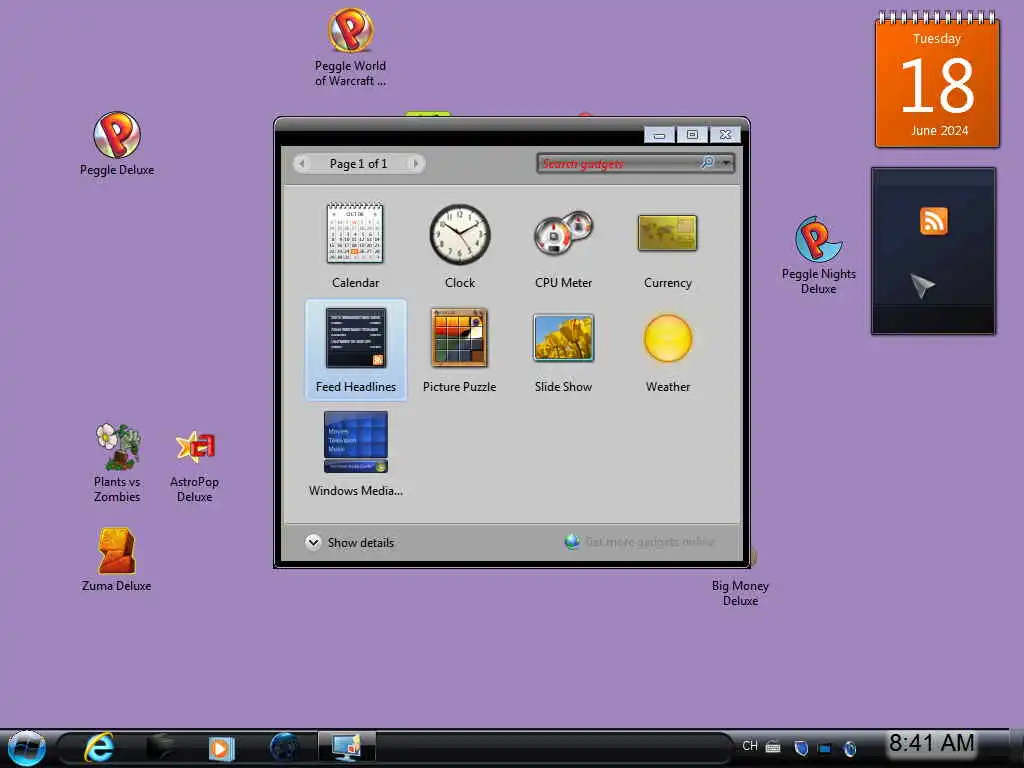Open Peggle Nights Deluxe desktop icon

[x=818, y=255]
